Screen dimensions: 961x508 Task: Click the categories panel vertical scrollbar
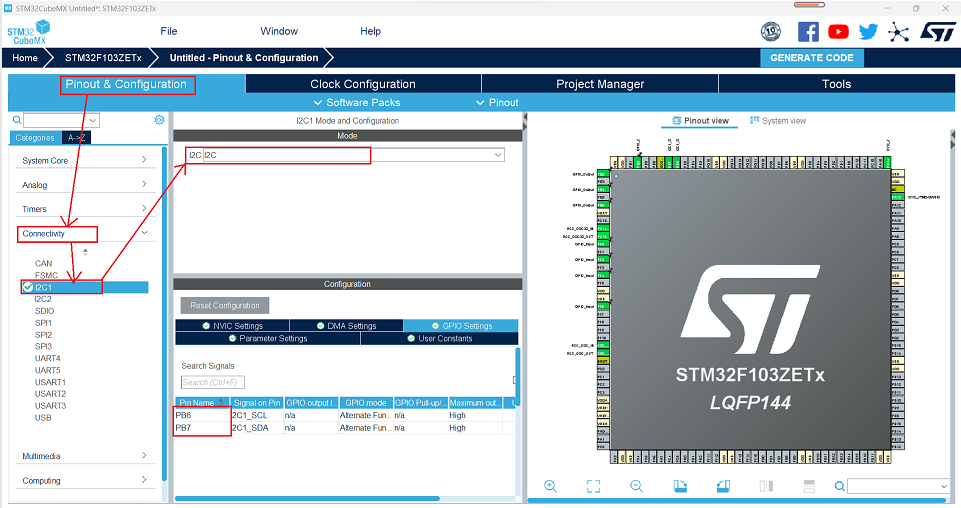164,314
